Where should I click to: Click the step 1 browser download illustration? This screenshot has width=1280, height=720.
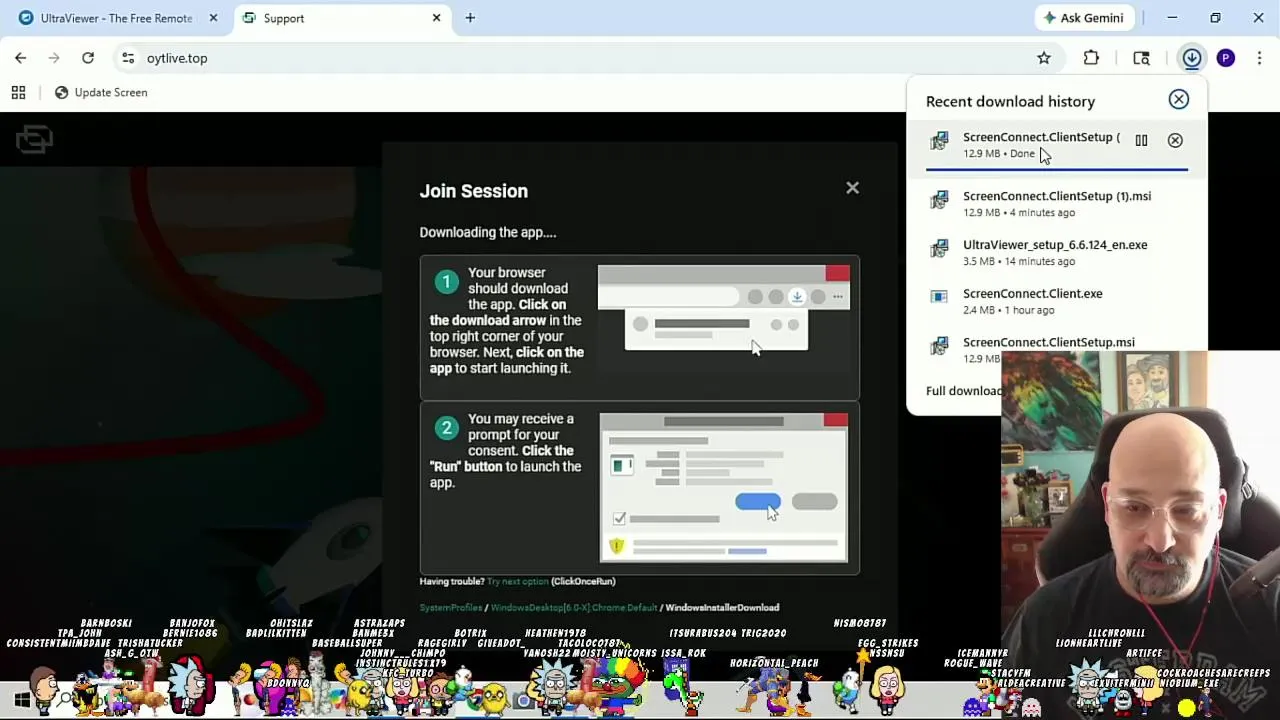[724, 309]
